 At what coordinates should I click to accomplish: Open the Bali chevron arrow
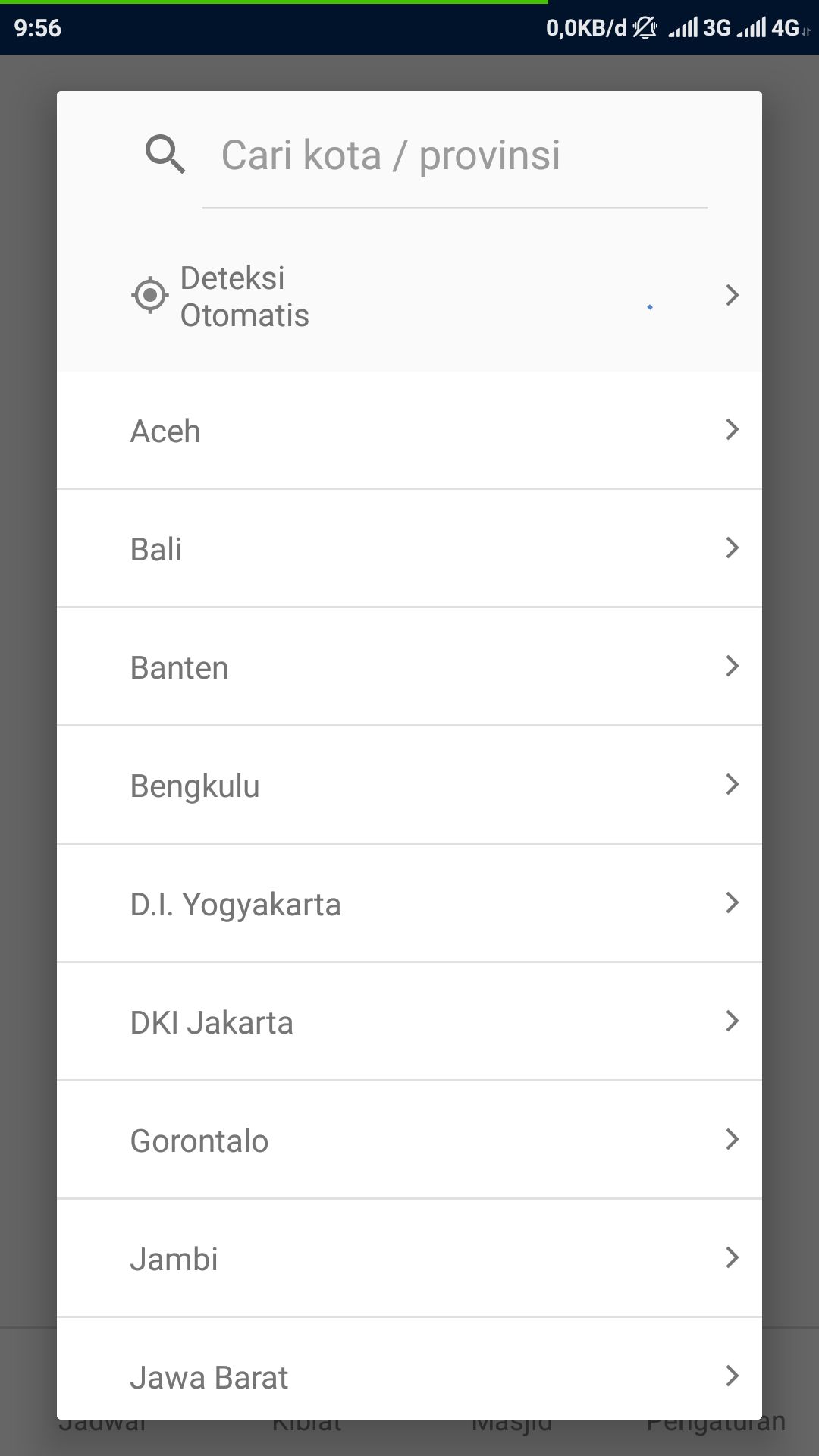click(732, 548)
